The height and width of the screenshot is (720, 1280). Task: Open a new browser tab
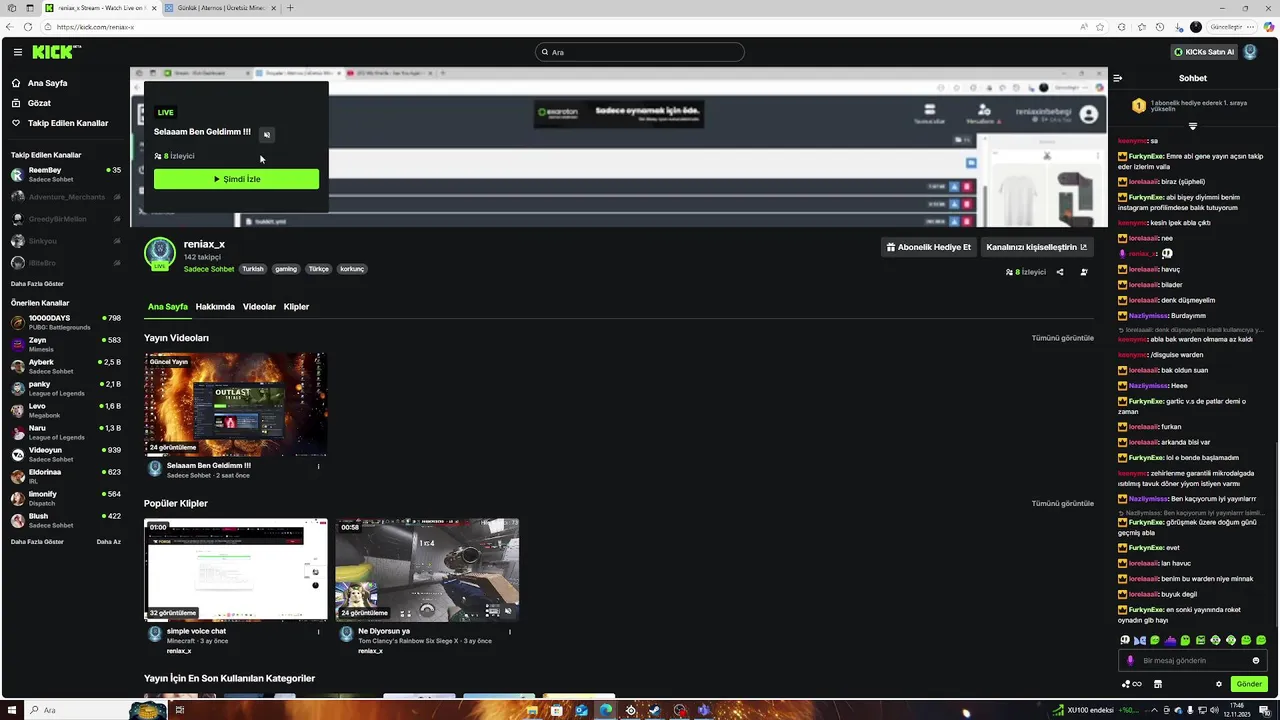(x=290, y=8)
